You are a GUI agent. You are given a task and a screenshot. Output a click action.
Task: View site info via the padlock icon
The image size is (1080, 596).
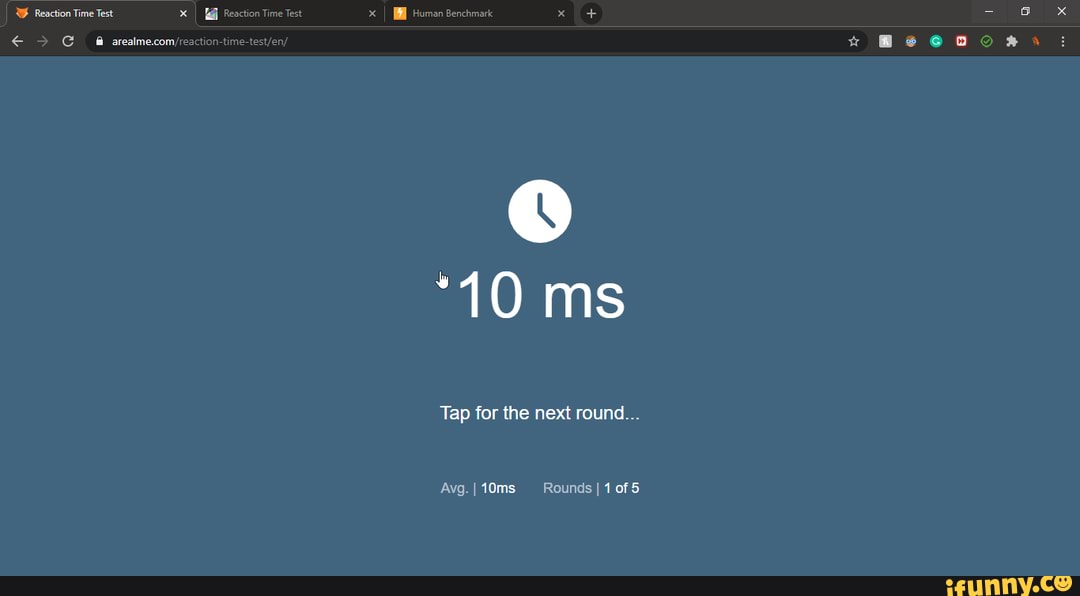(100, 41)
